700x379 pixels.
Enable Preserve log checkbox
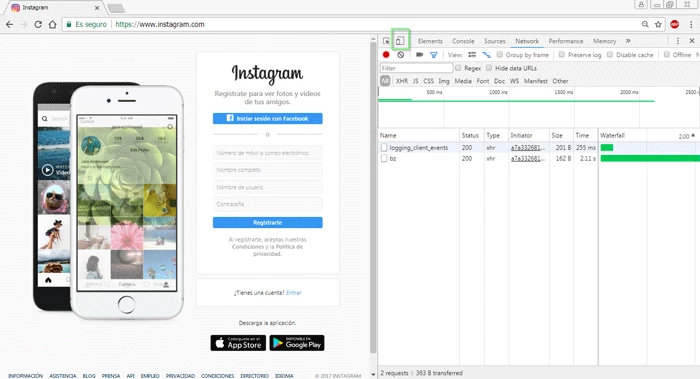(562, 54)
